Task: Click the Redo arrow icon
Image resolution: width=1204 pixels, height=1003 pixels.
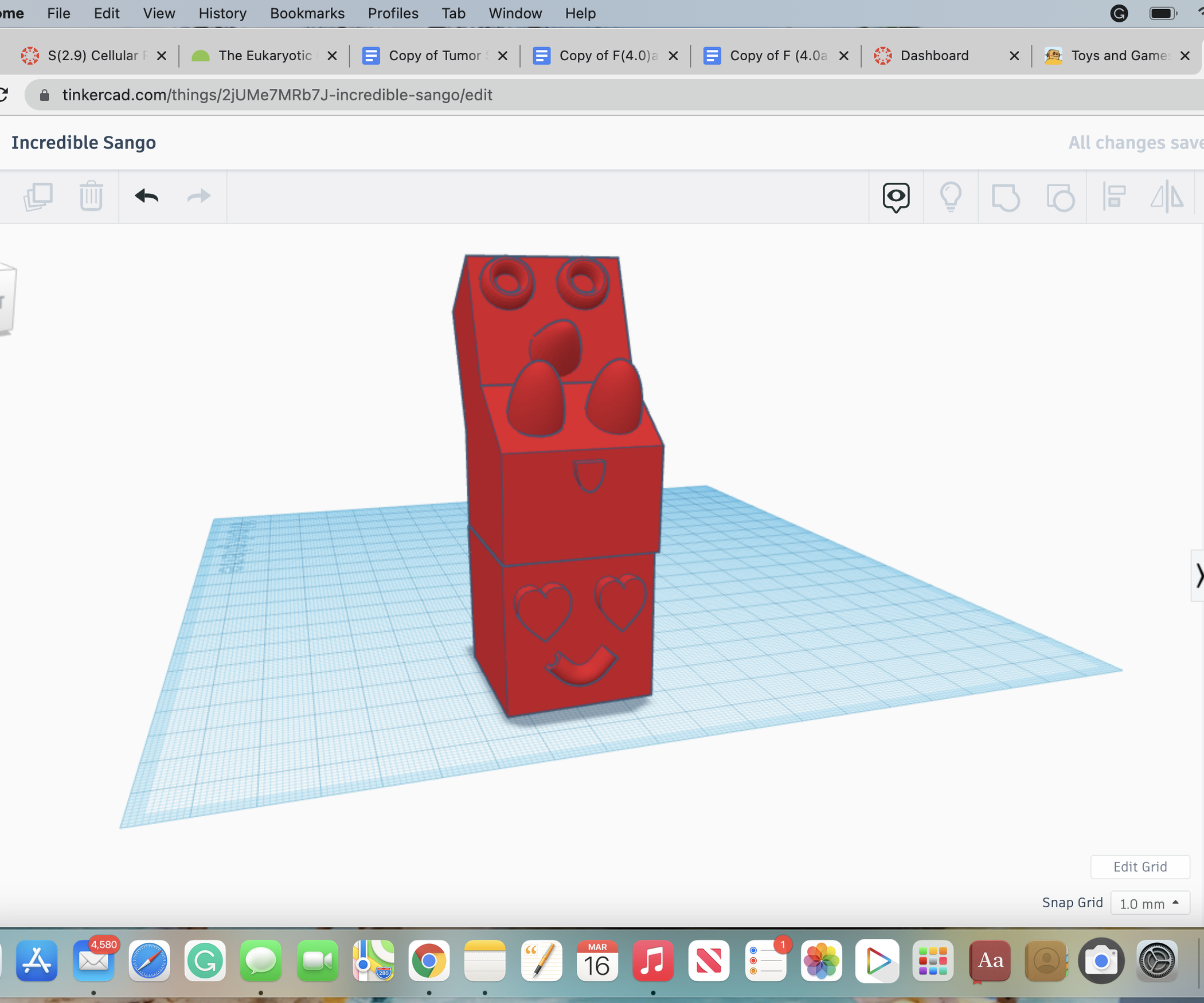Action: (197, 197)
